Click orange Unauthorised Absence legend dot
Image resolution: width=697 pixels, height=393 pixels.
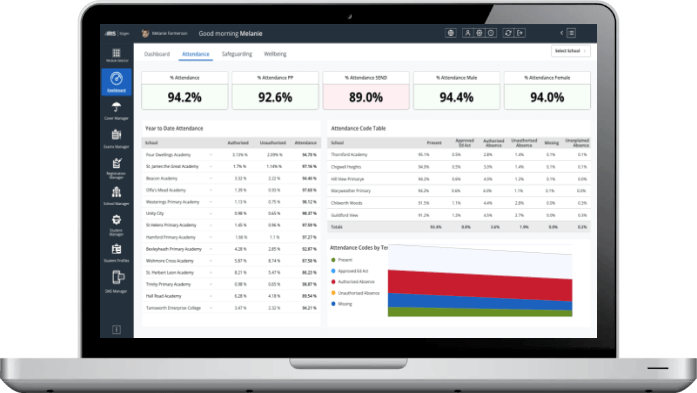333,293
